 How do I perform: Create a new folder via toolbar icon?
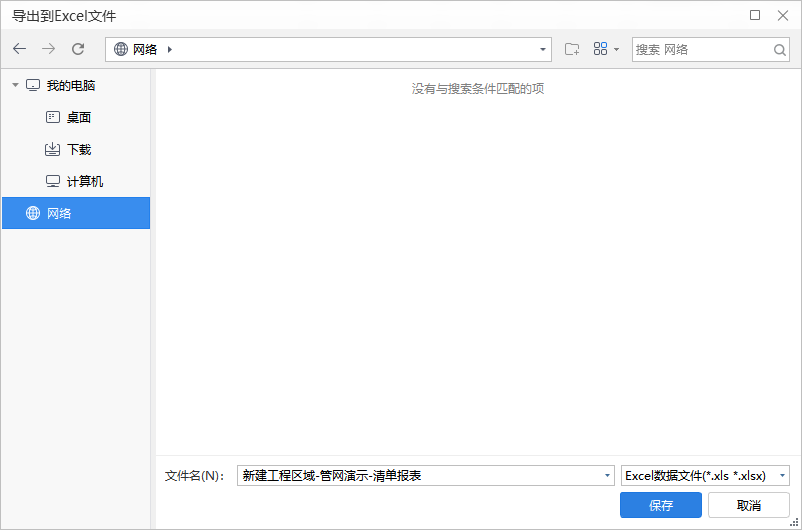coord(572,49)
